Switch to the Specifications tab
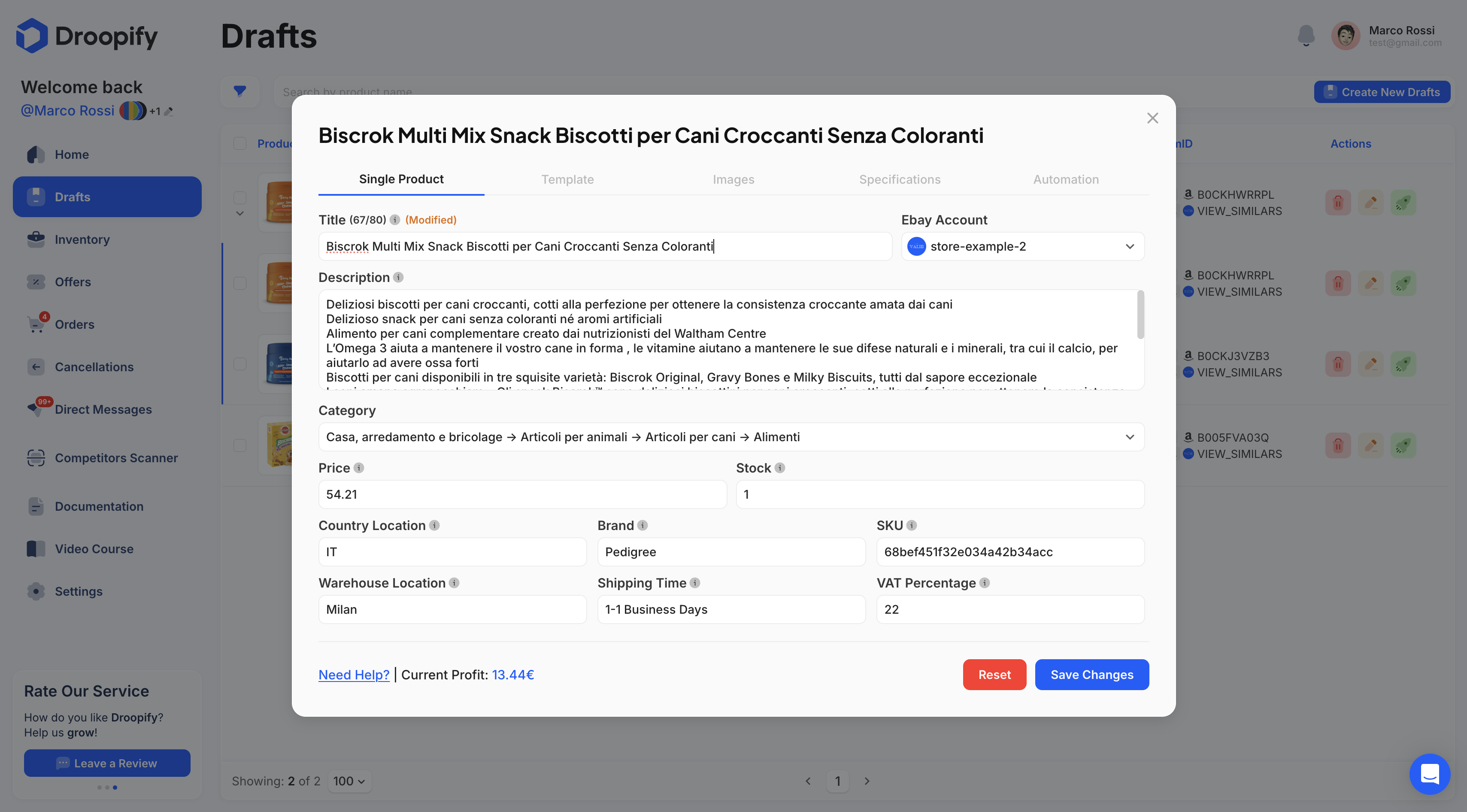1467x812 pixels. coord(900,179)
